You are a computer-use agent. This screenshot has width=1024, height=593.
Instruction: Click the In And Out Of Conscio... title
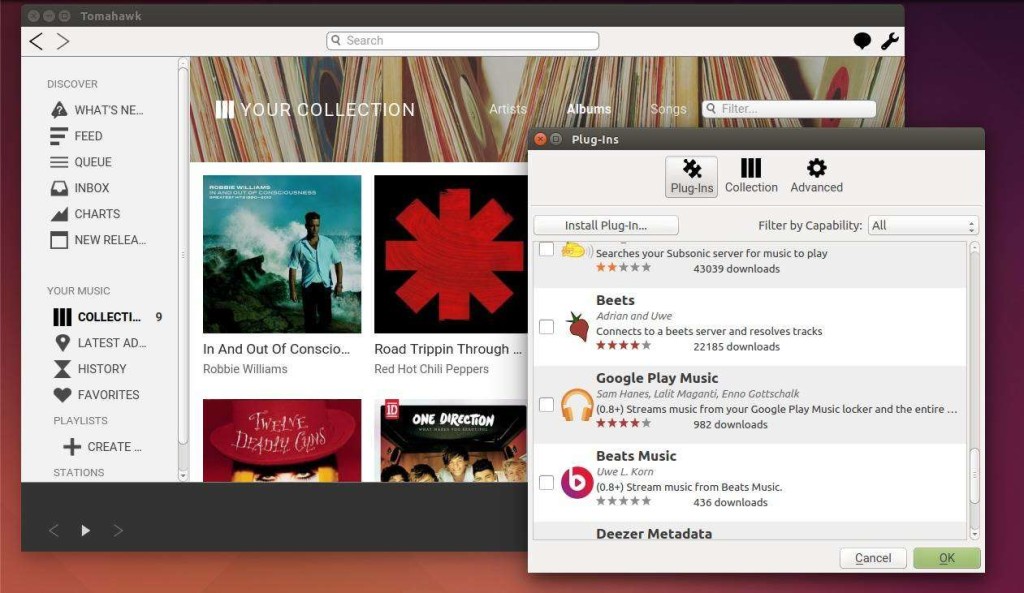[x=276, y=349]
